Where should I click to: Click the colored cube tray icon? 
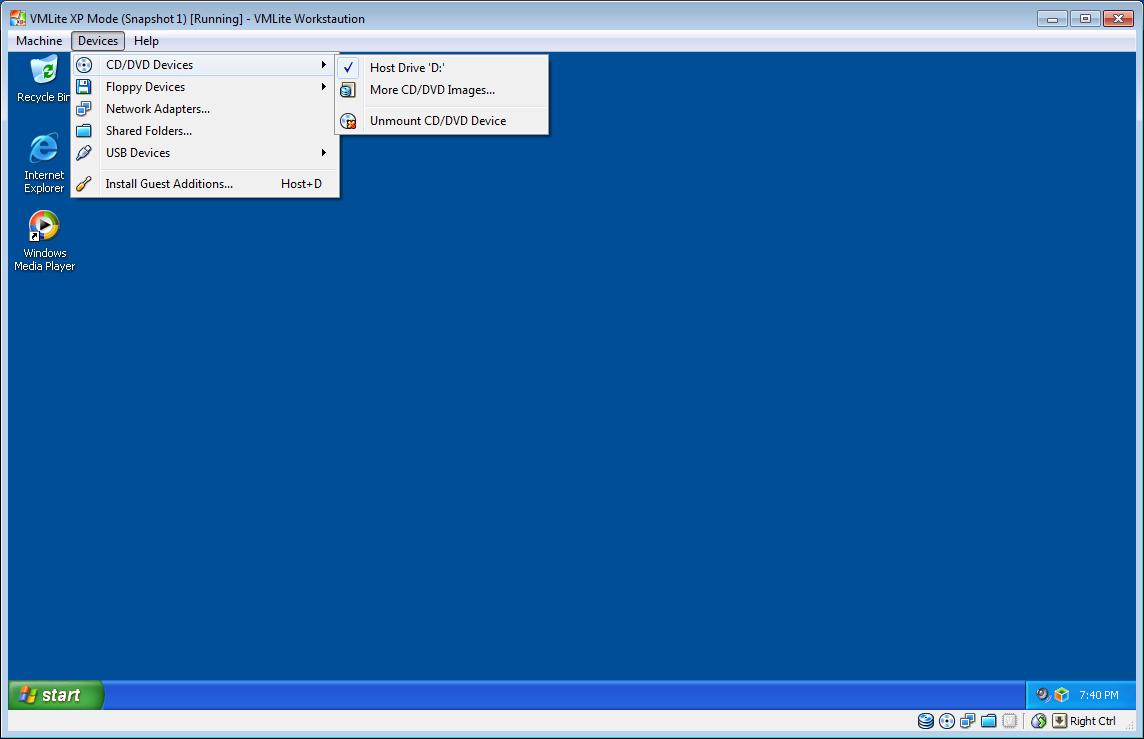pos(1062,694)
